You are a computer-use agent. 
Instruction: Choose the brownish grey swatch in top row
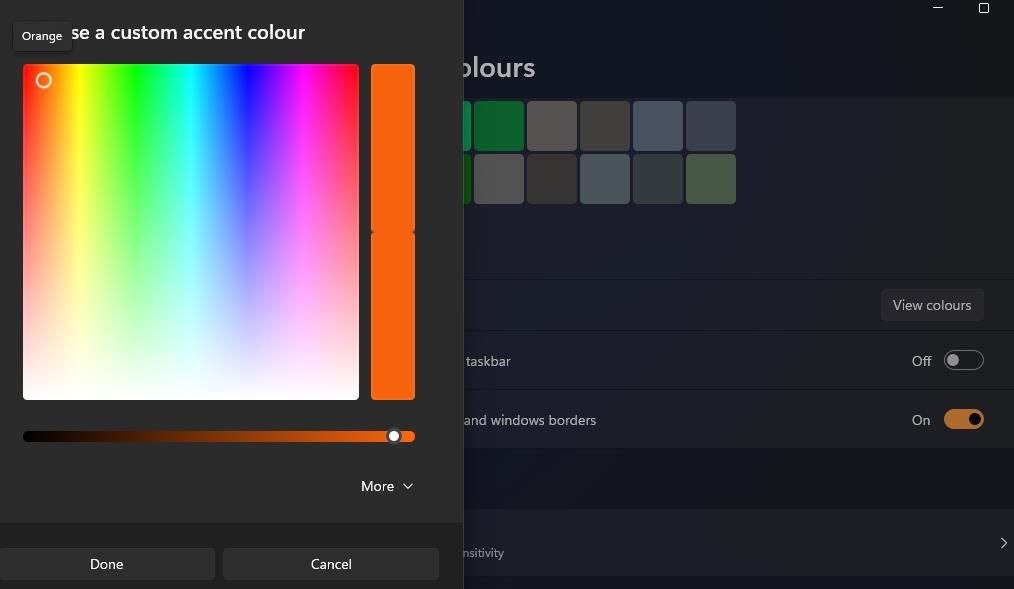552,125
